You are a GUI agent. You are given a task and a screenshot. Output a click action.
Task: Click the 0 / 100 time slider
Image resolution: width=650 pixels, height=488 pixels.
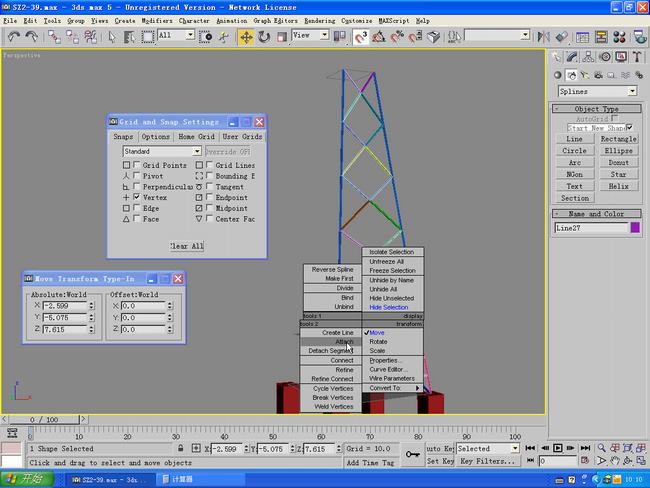[x=44, y=420]
